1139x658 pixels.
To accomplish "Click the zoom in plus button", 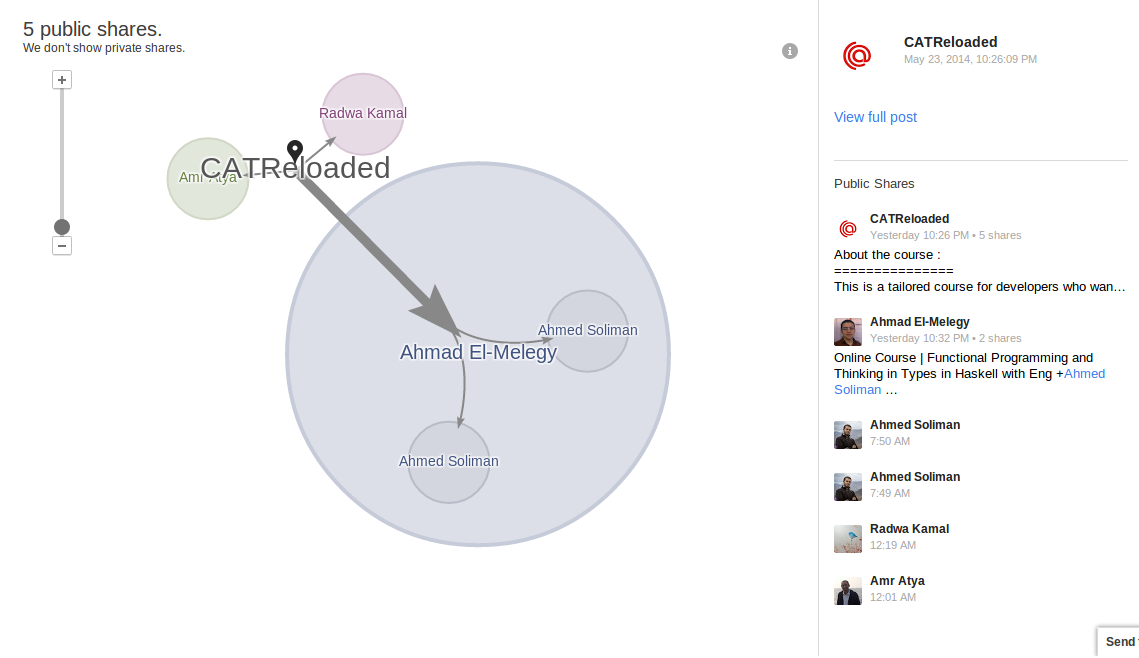I will pyautogui.click(x=62, y=80).
